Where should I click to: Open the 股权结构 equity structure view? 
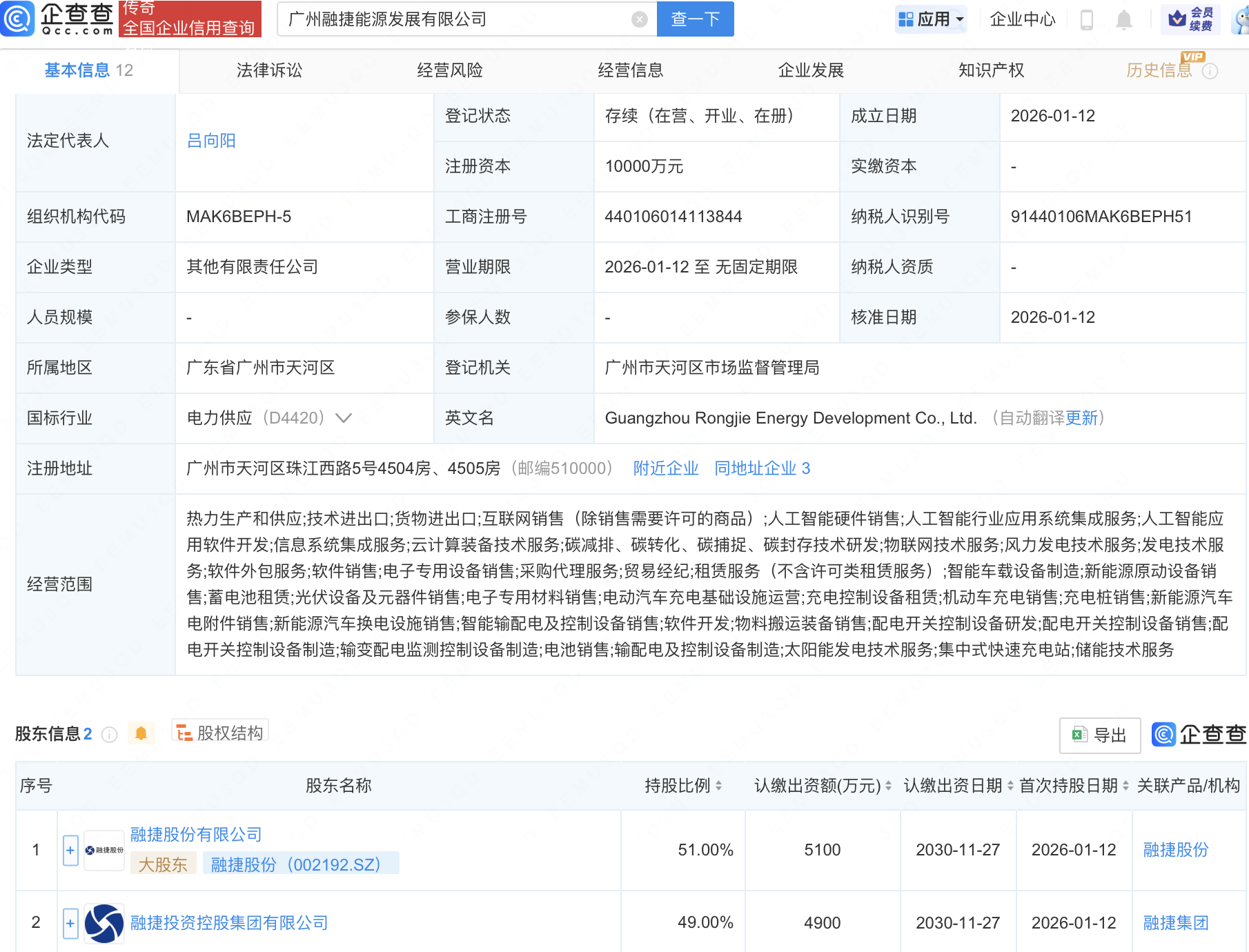point(219,733)
